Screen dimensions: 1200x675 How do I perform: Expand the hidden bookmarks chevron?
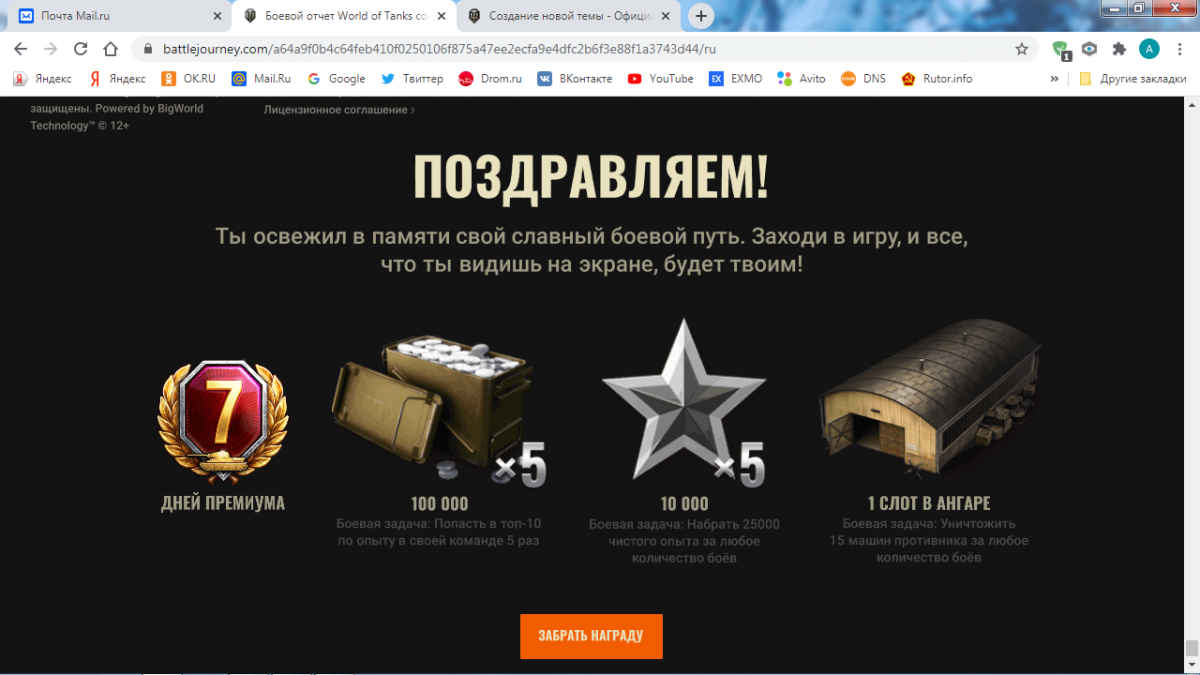click(x=1054, y=78)
